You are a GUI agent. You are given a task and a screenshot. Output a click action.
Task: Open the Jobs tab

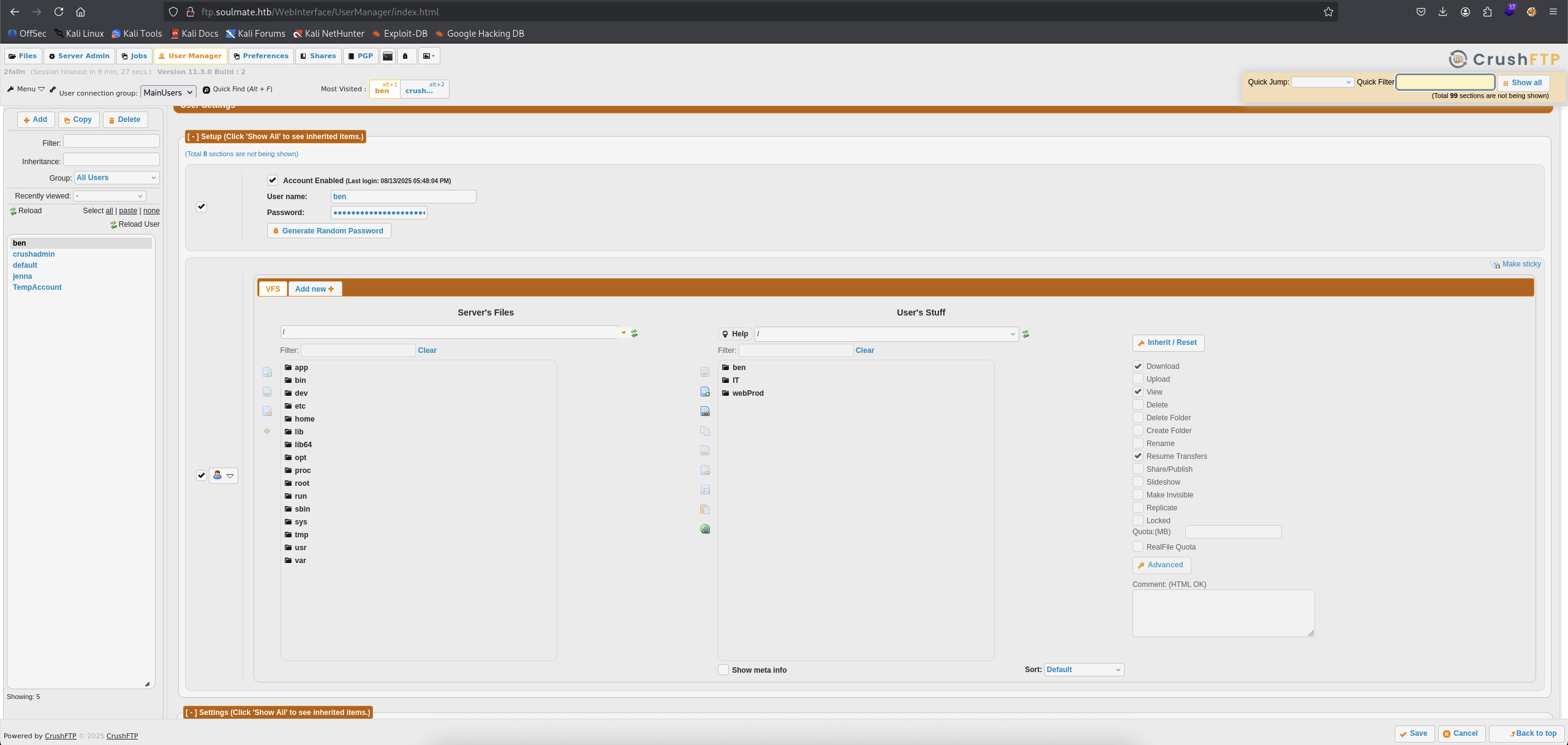[134, 56]
